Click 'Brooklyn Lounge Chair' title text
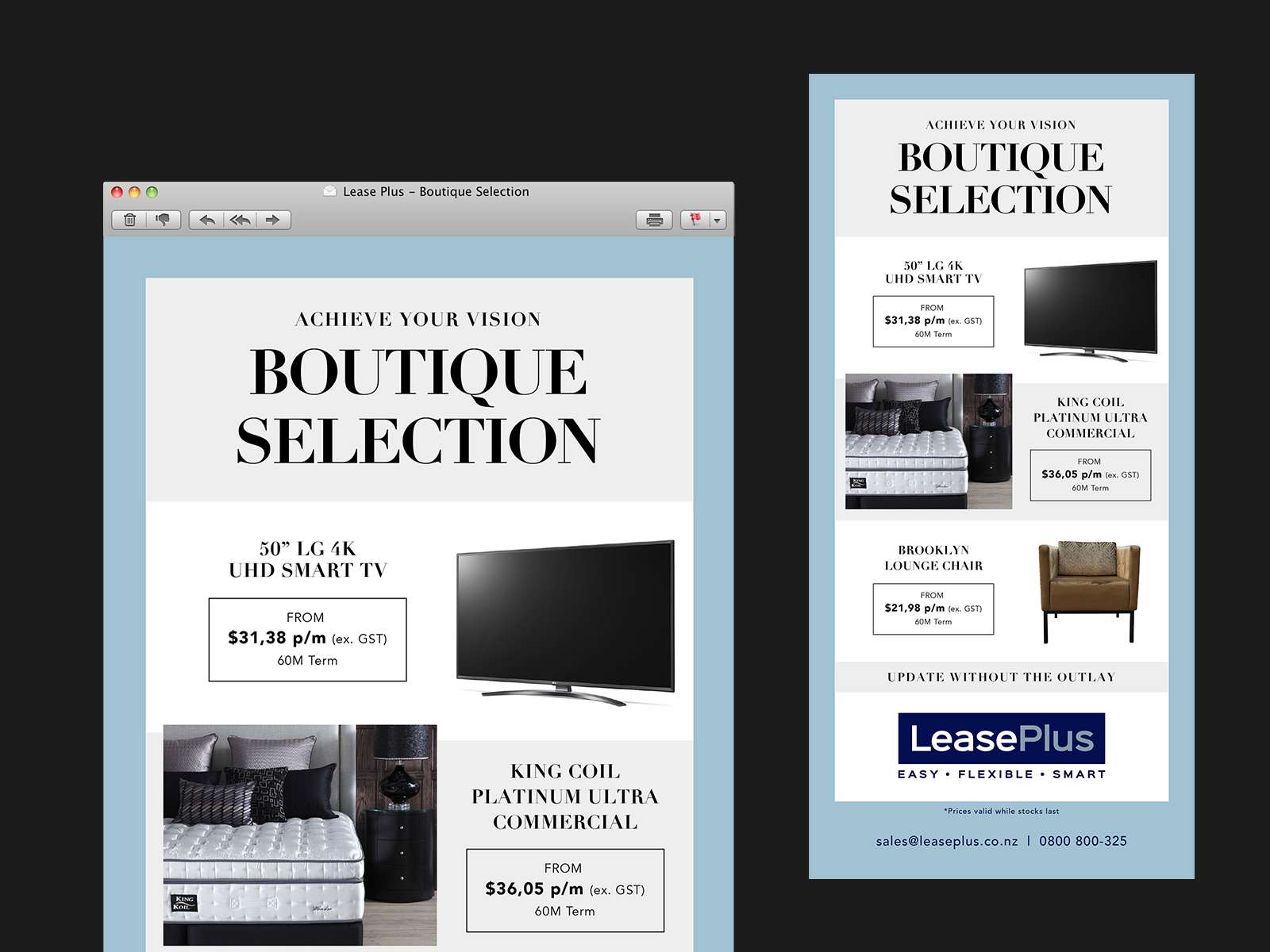1270x952 pixels. [x=933, y=558]
